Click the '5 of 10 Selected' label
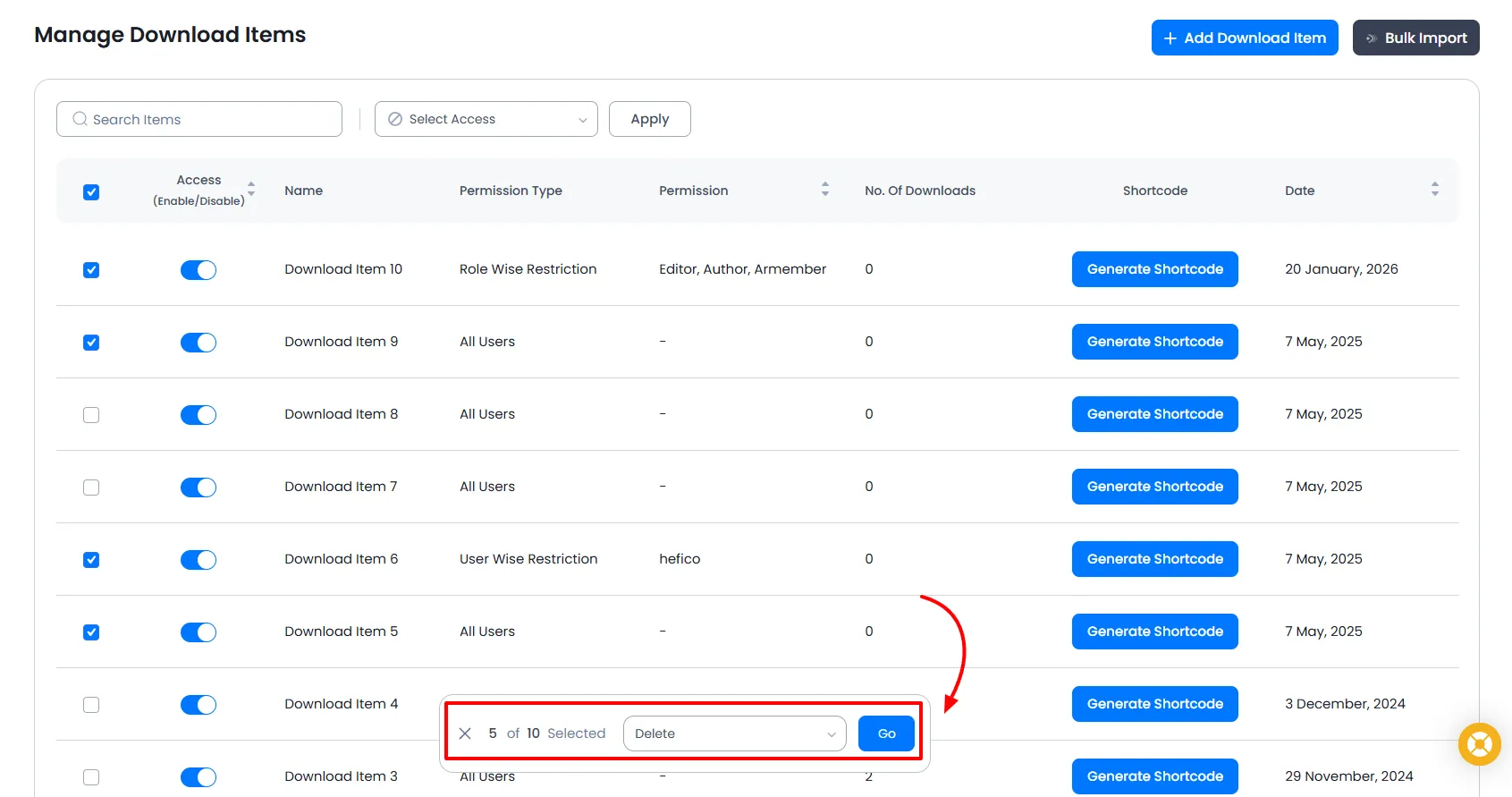 pyautogui.click(x=547, y=733)
